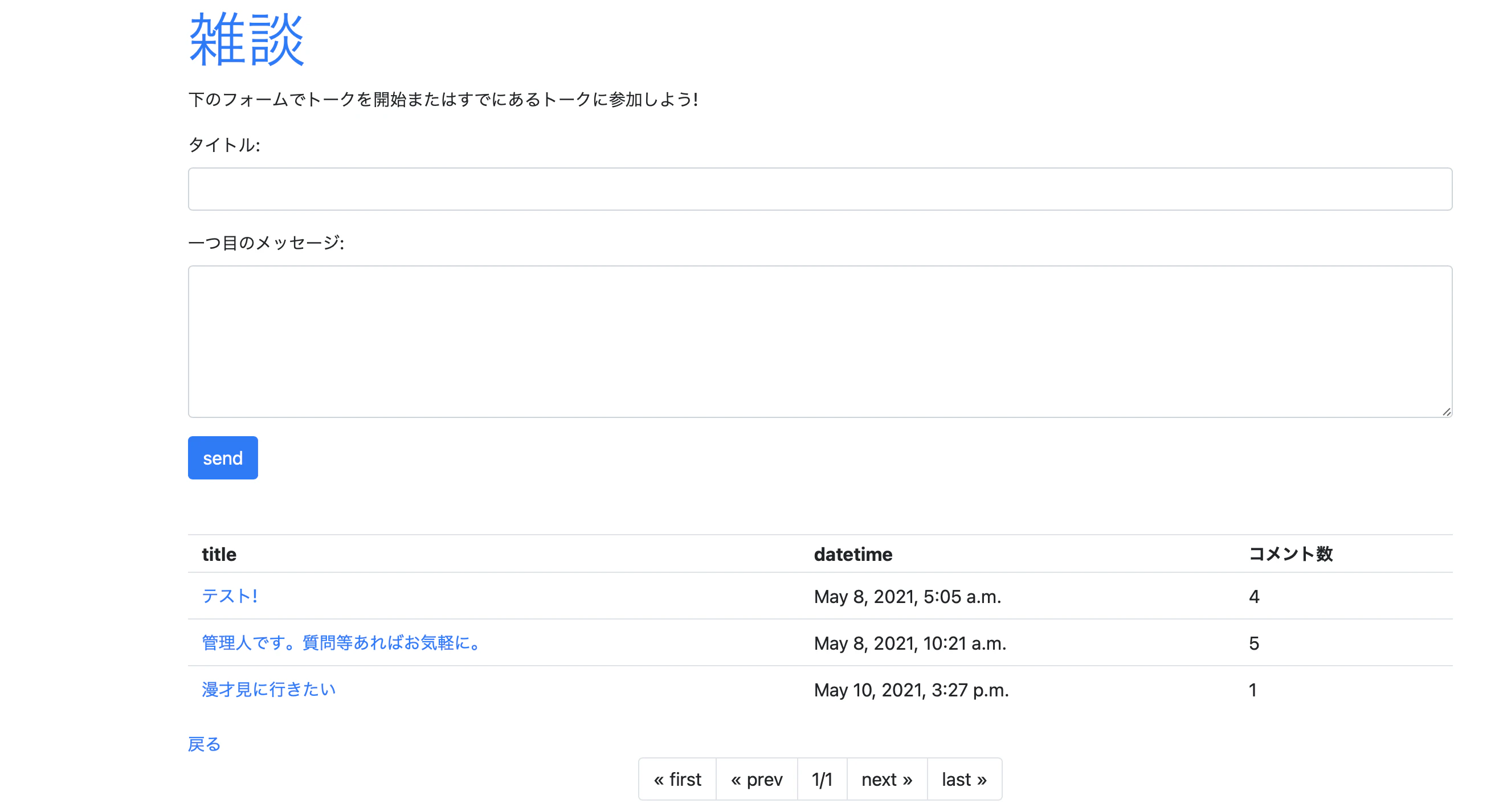Open the 漫才見に行きたい thread
1503x812 pixels.
click(x=268, y=689)
